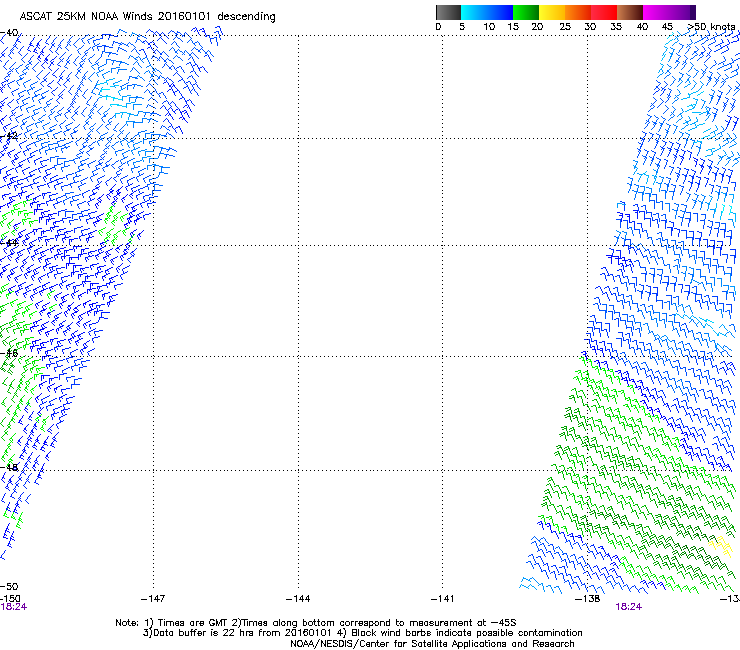740x650 pixels.
Task: Click the -138 longitude axis label
Action: [x=587, y=599]
